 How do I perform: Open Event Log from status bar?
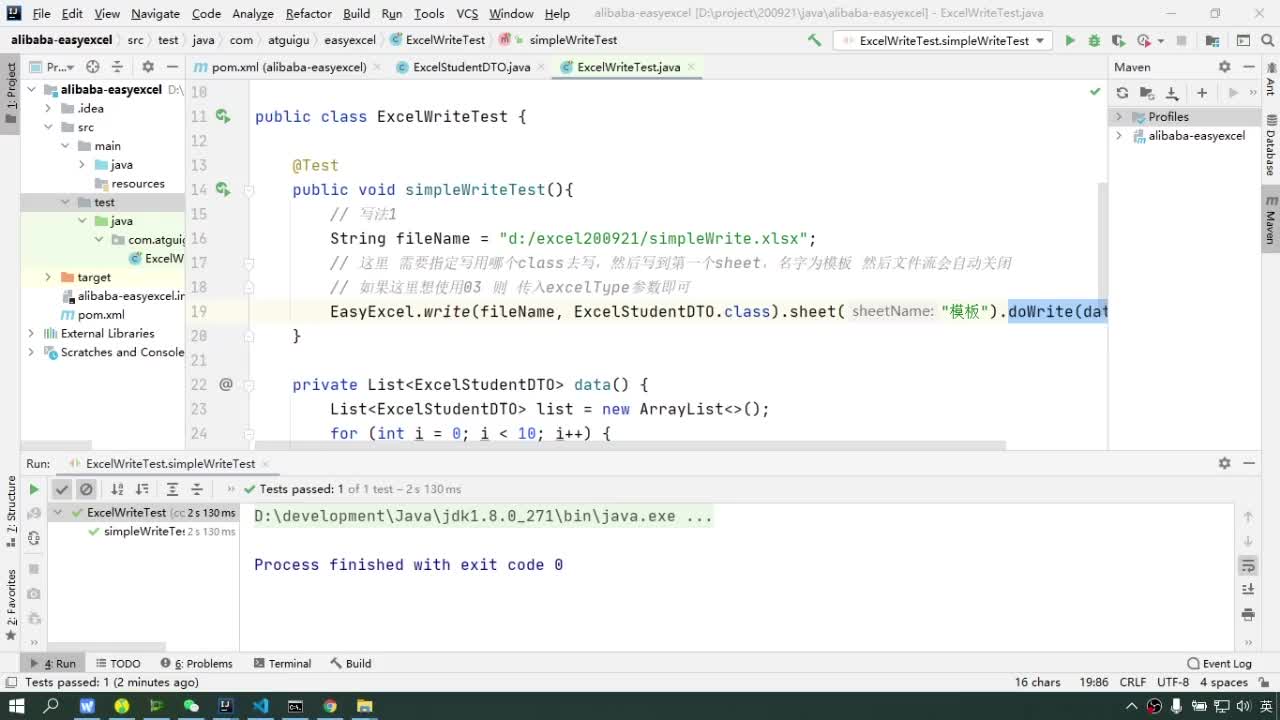(1219, 663)
